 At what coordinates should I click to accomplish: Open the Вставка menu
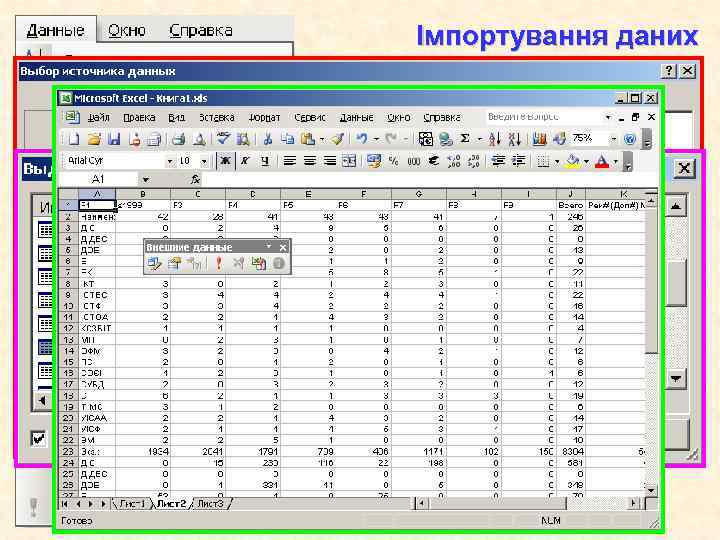[x=216, y=118]
